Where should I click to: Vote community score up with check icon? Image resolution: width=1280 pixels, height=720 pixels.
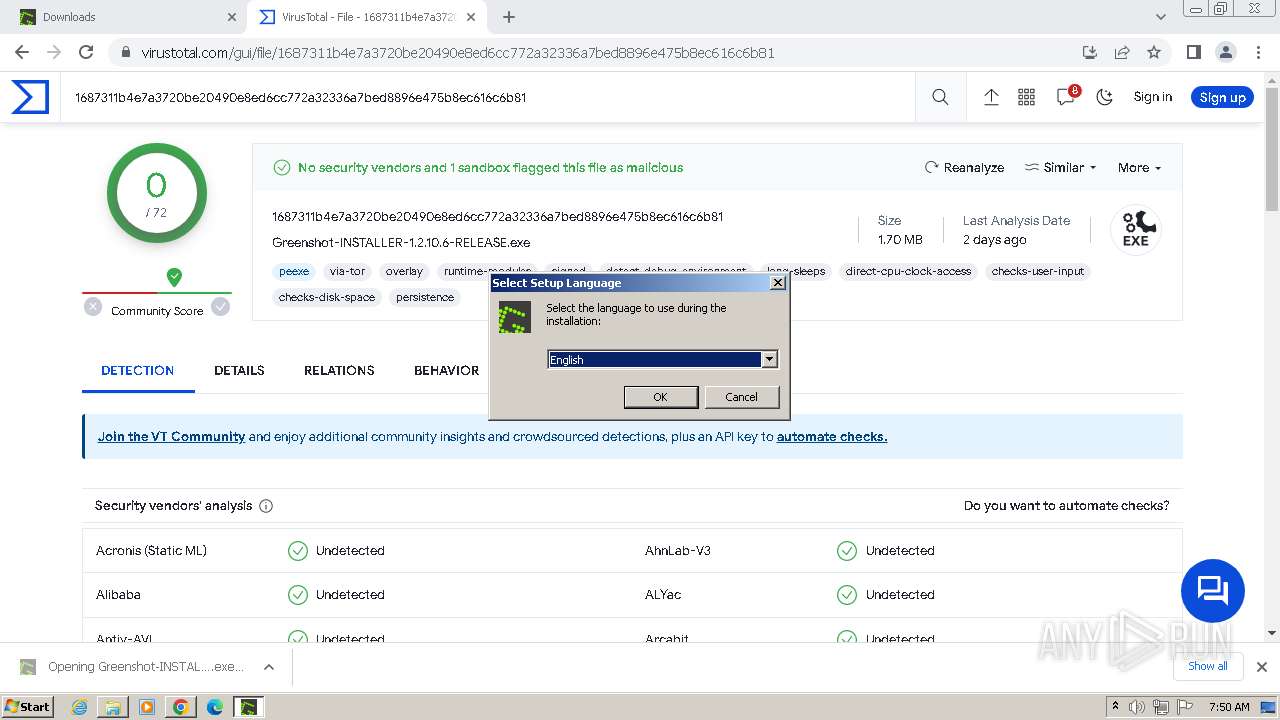[x=220, y=307]
